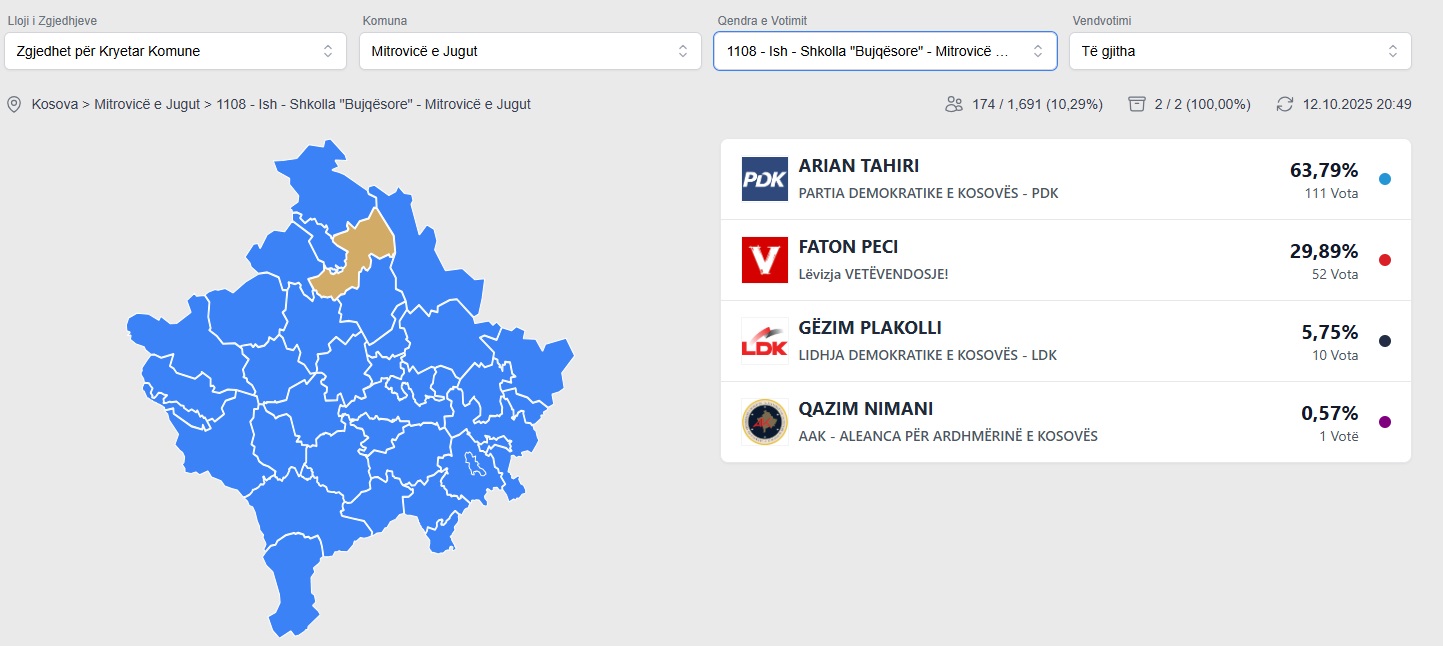Viewport: 1443px width, 646px height.
Task: Click the blue dot next to Arian Tahiri
Action: pos(1385,180)
